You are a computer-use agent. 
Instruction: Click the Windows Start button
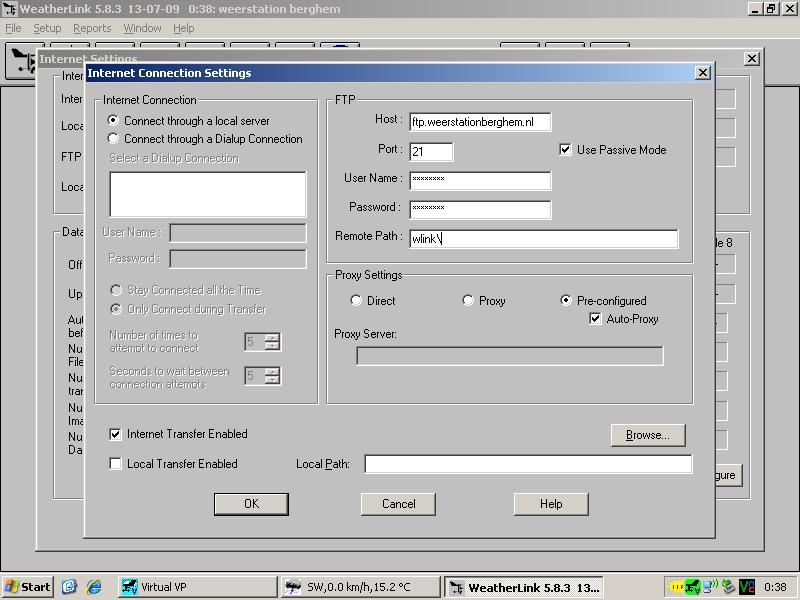(x=28, y=587)
